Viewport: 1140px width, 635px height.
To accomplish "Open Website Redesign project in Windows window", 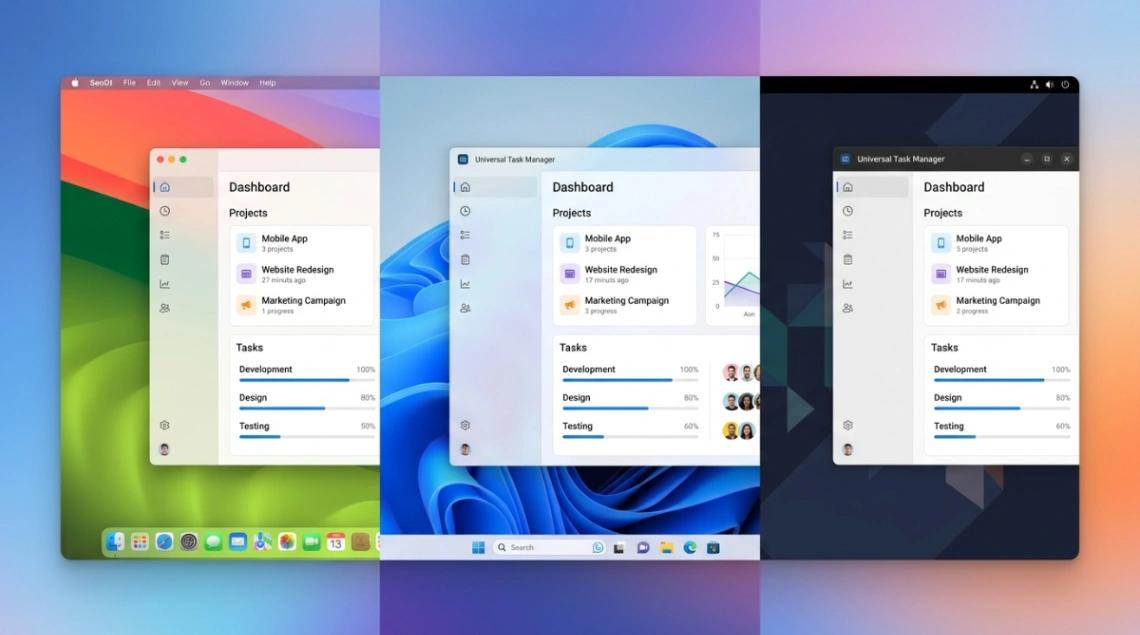I will pyautogui.click(x=625, y=273).
